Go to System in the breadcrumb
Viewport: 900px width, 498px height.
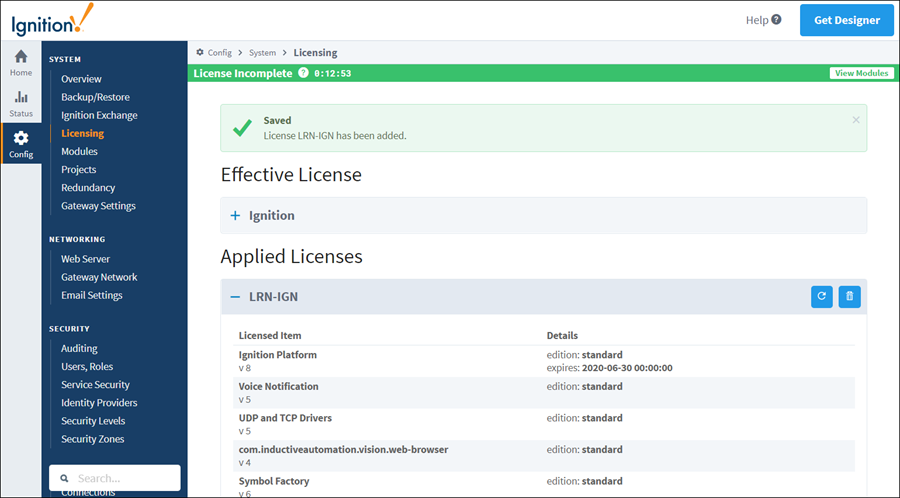coord(262,52)
